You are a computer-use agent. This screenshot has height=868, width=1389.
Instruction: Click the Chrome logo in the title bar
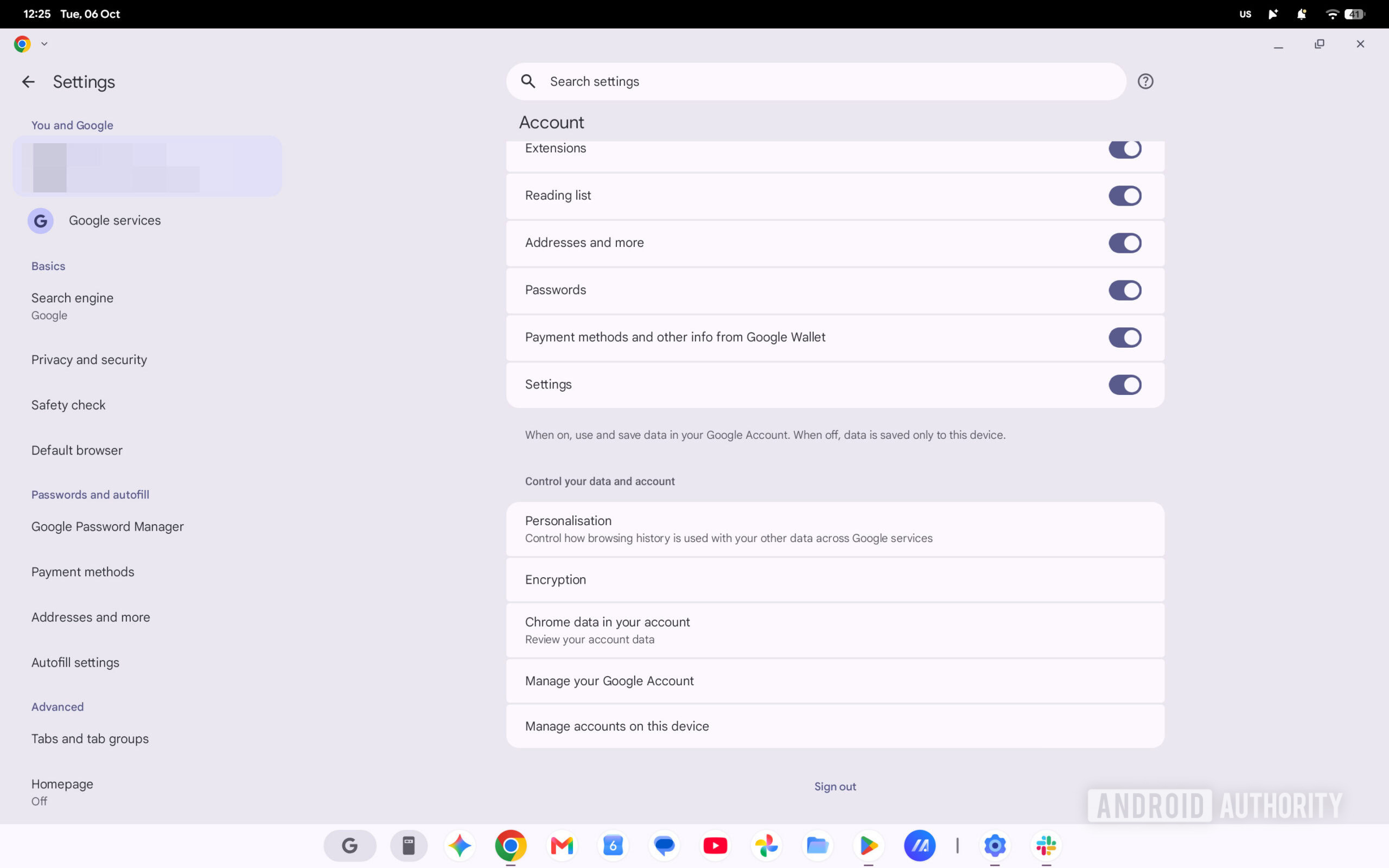point(22,43)
